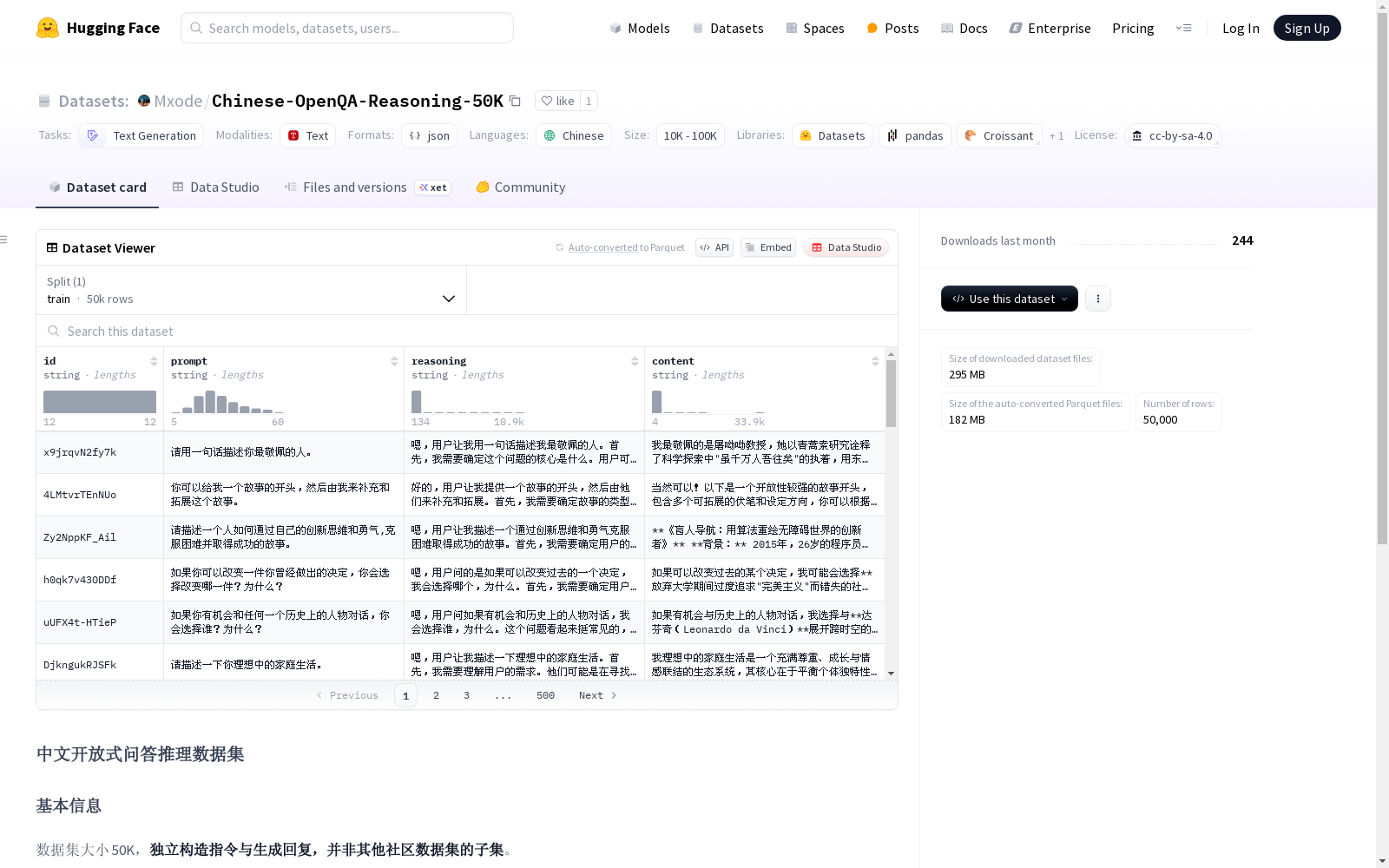The height and width of the screenshot is (868, 1389).
Task: Click the Text Generation task tag
Action: 142,135
